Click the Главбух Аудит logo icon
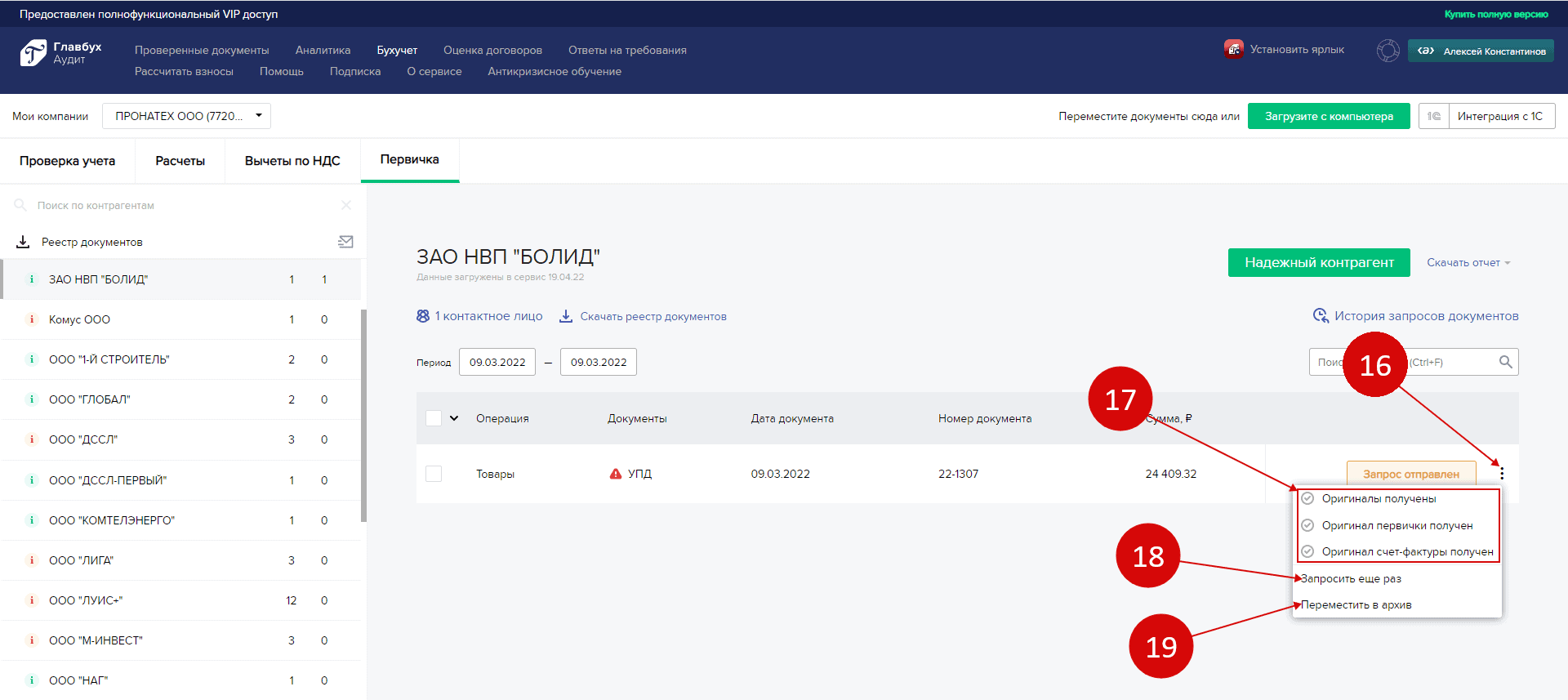Viewport: 1568px width, 700px height. coord(33,52)
